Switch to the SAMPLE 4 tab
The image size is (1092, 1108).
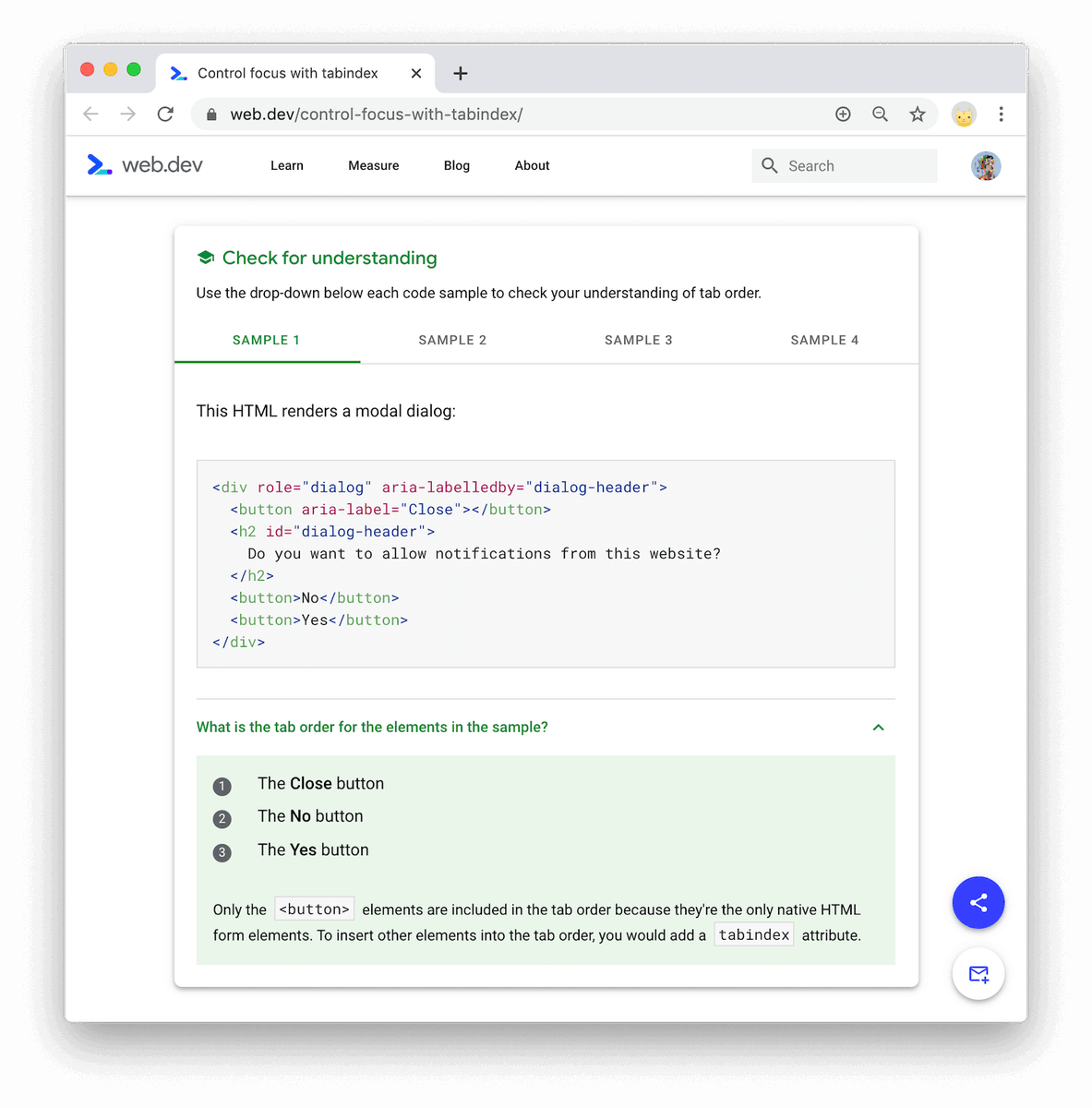tap(824, 340)
